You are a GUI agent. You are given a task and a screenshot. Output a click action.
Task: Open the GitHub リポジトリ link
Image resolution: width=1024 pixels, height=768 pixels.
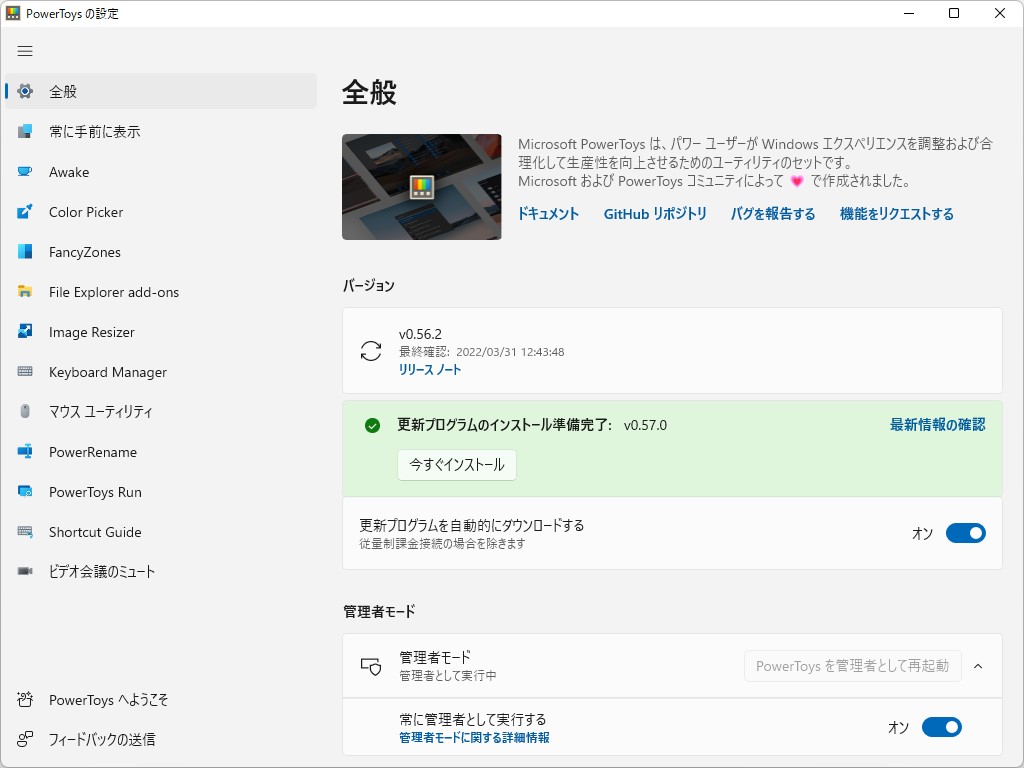[x=655, y=213]
